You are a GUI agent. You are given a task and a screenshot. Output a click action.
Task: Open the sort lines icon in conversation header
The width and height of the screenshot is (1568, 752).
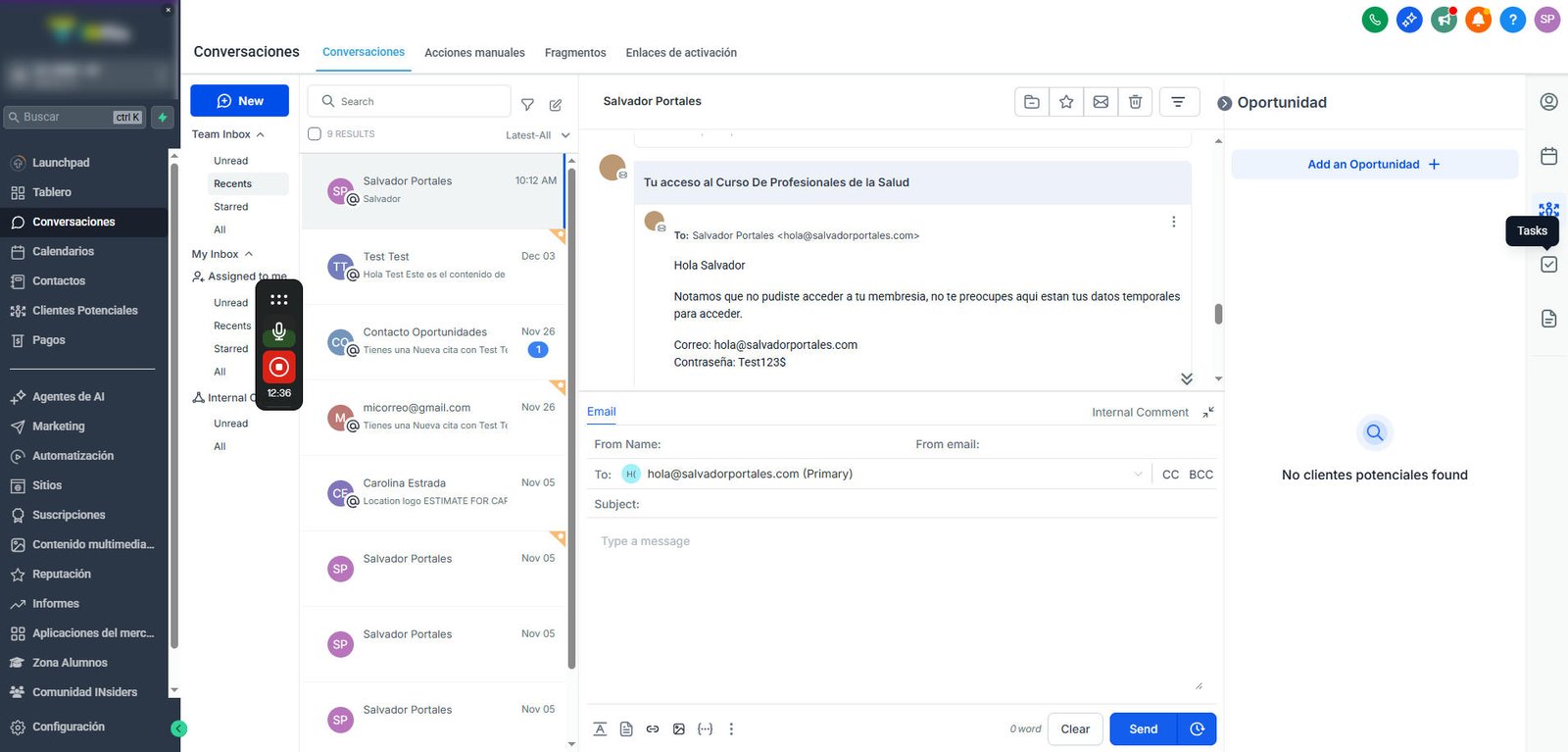[1178, 101]
